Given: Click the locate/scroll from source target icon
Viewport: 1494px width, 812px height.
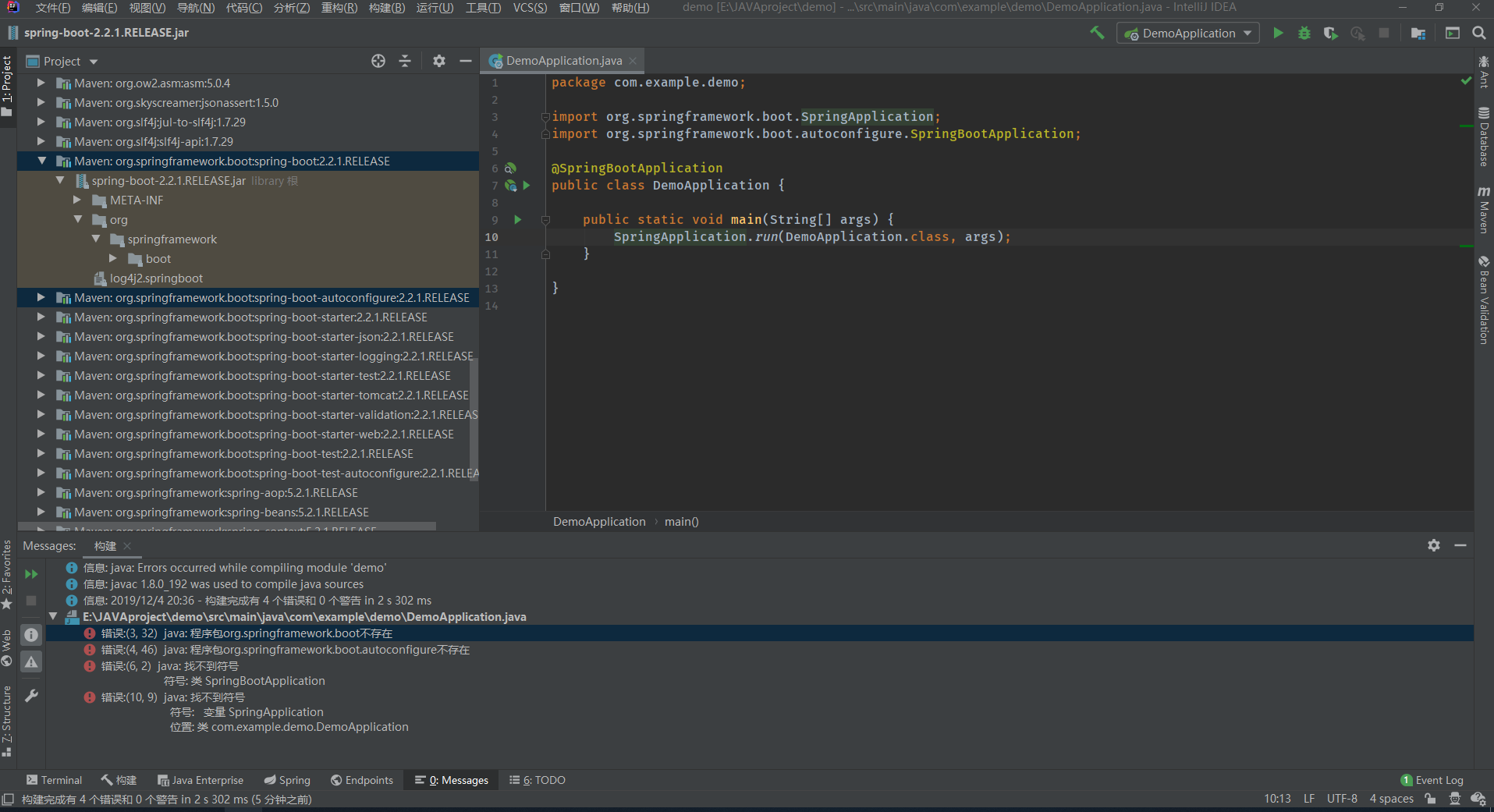Looking at the screenshot, I should coord(378,61).
